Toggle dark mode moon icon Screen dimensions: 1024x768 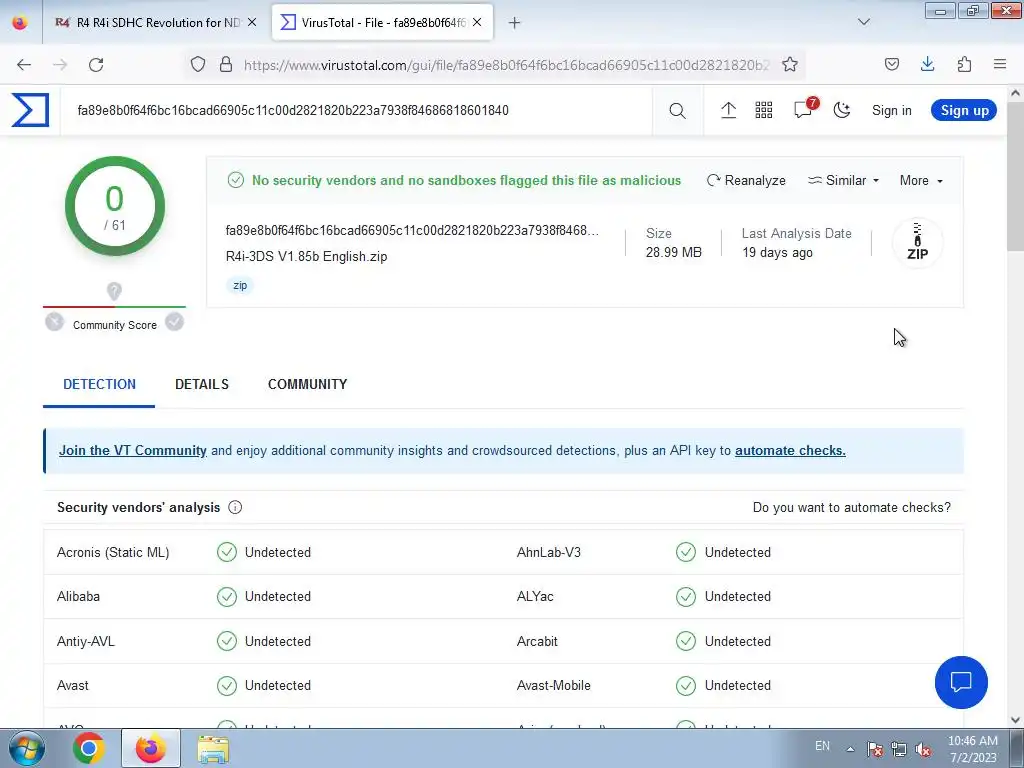tap(842, 110)
